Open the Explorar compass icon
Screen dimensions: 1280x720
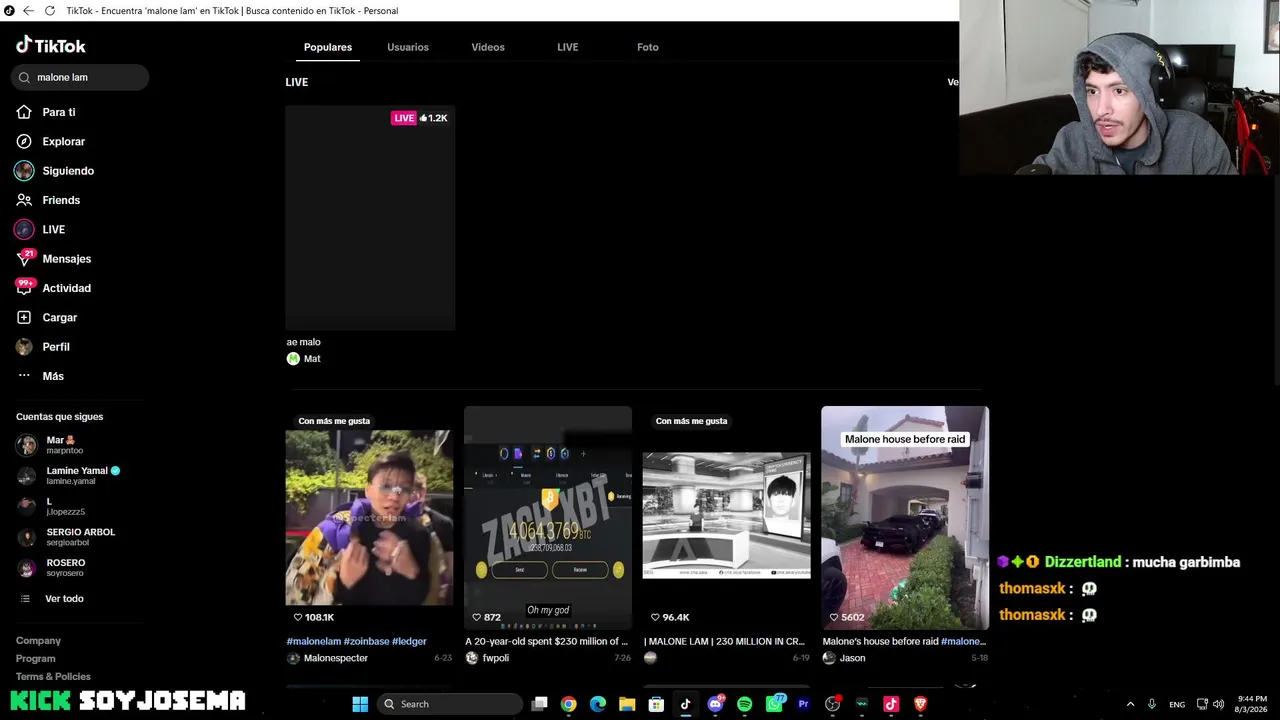coord(25,141)
